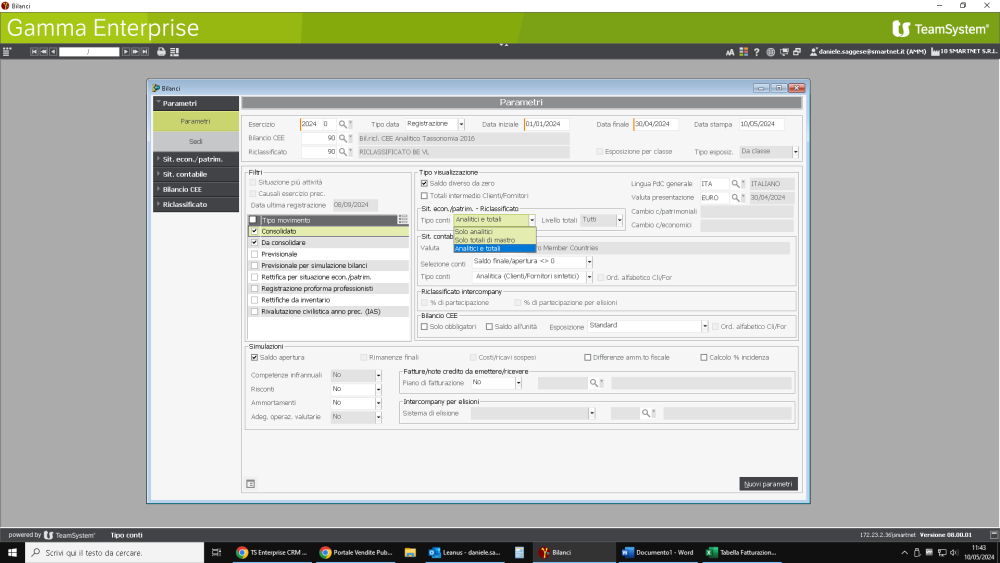Click the font size AA icon
This screenshot has width=1000, height=563.
[731, 51]
